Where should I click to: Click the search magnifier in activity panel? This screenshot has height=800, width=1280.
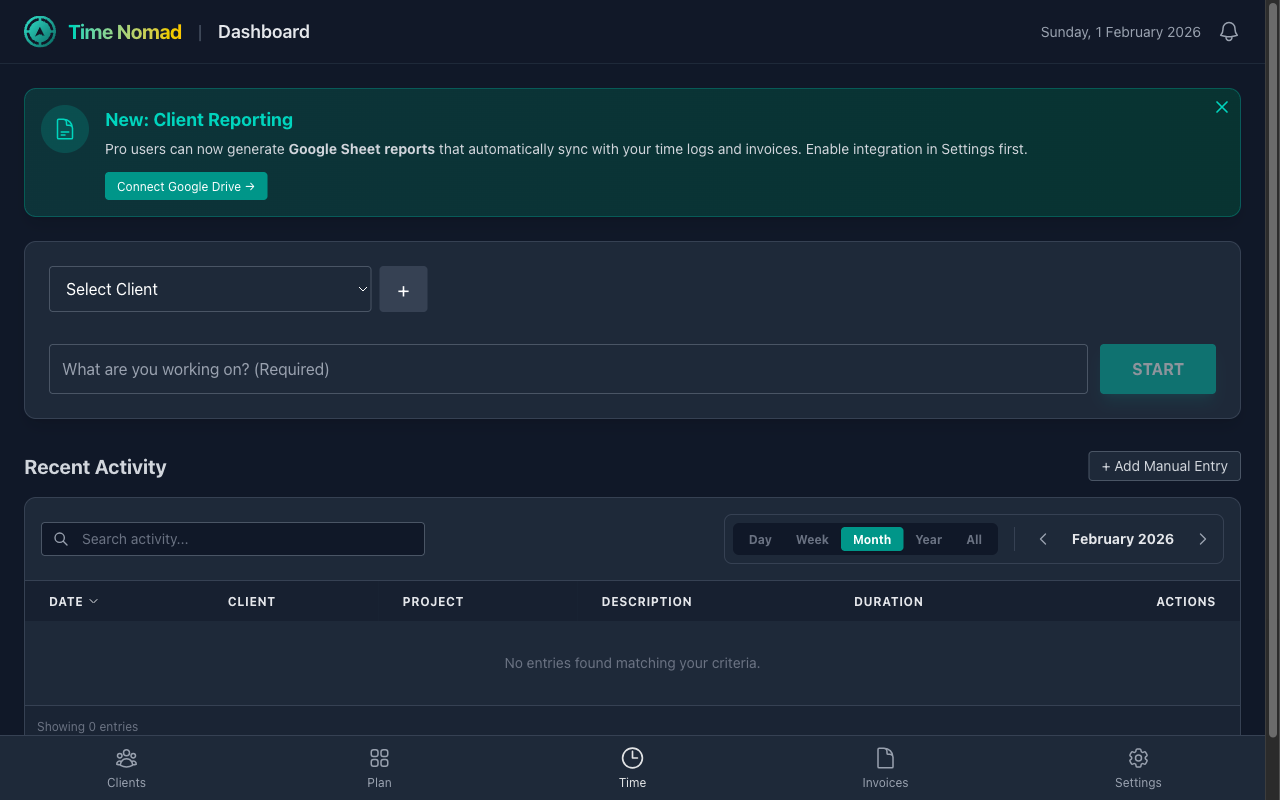60,538
